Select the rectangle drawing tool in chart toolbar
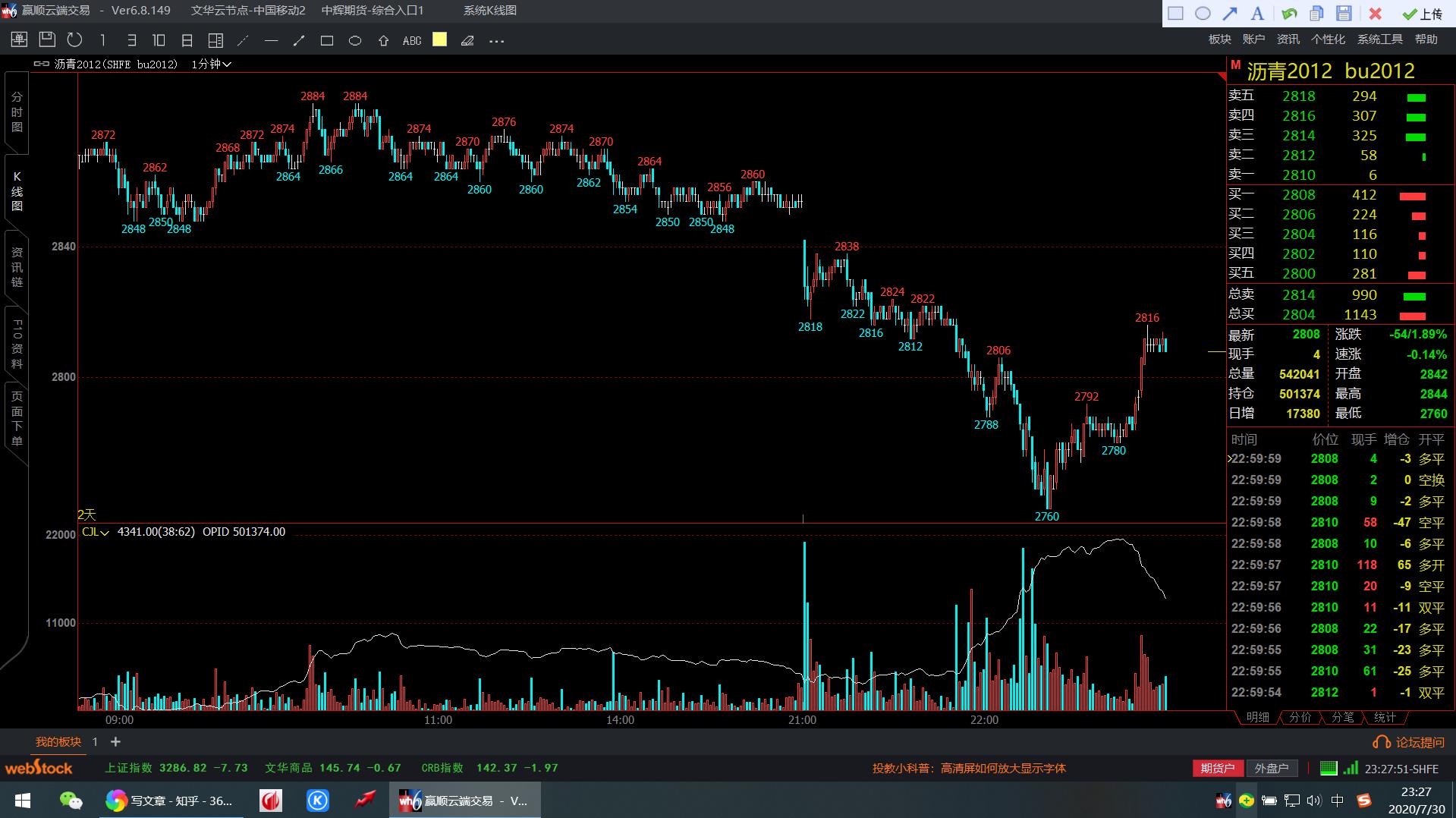Screen dimensions: 1456x818 327,40
